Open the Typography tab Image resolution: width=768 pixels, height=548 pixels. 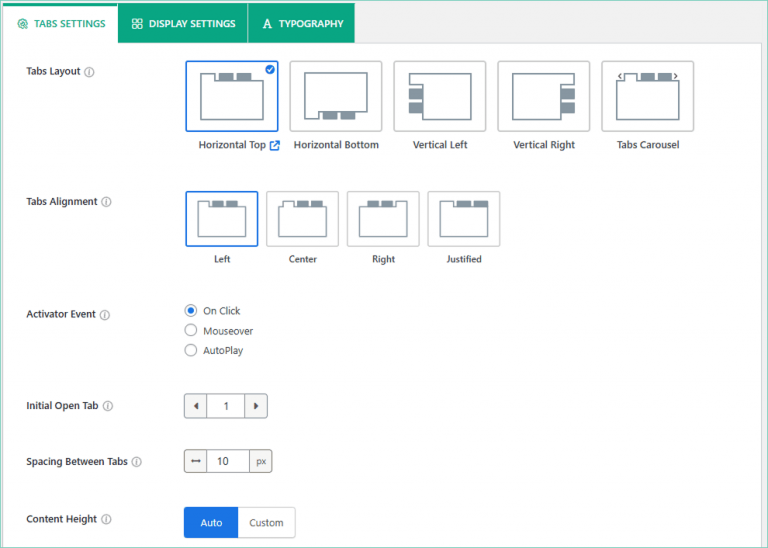(302, 24)
